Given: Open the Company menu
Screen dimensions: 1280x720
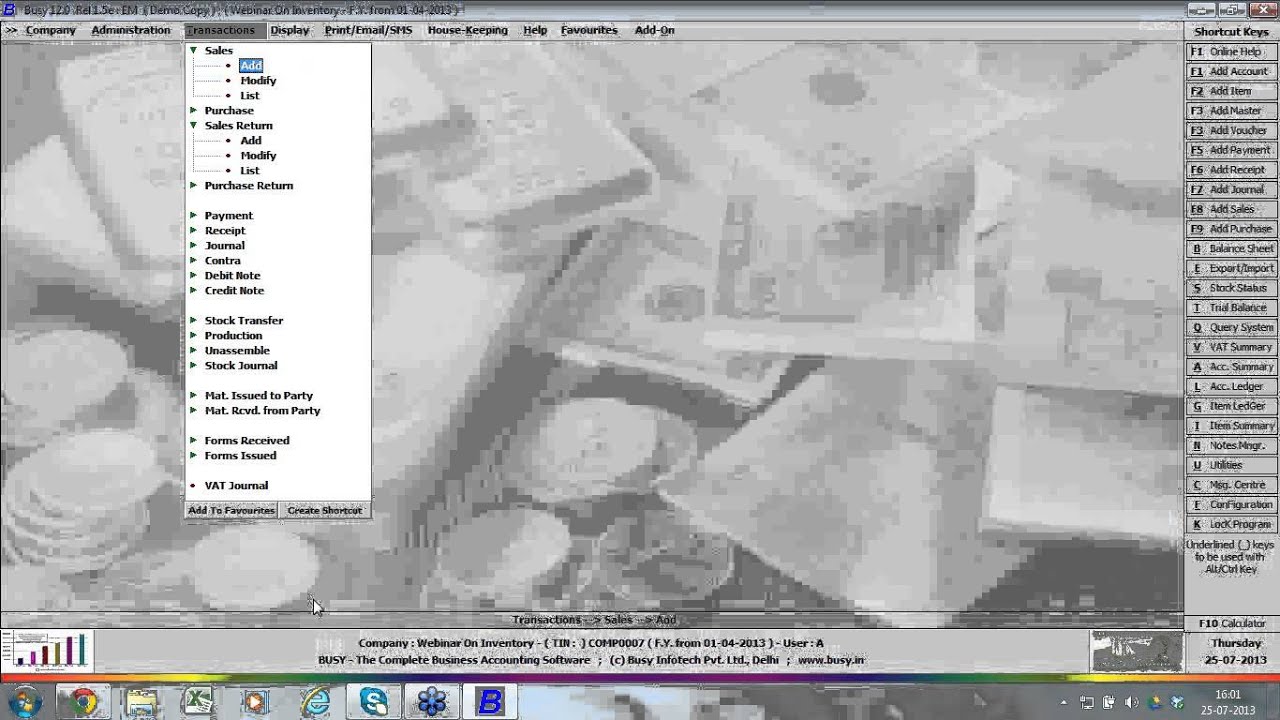Looking at the screenshot, I should (x=50, y=30).
